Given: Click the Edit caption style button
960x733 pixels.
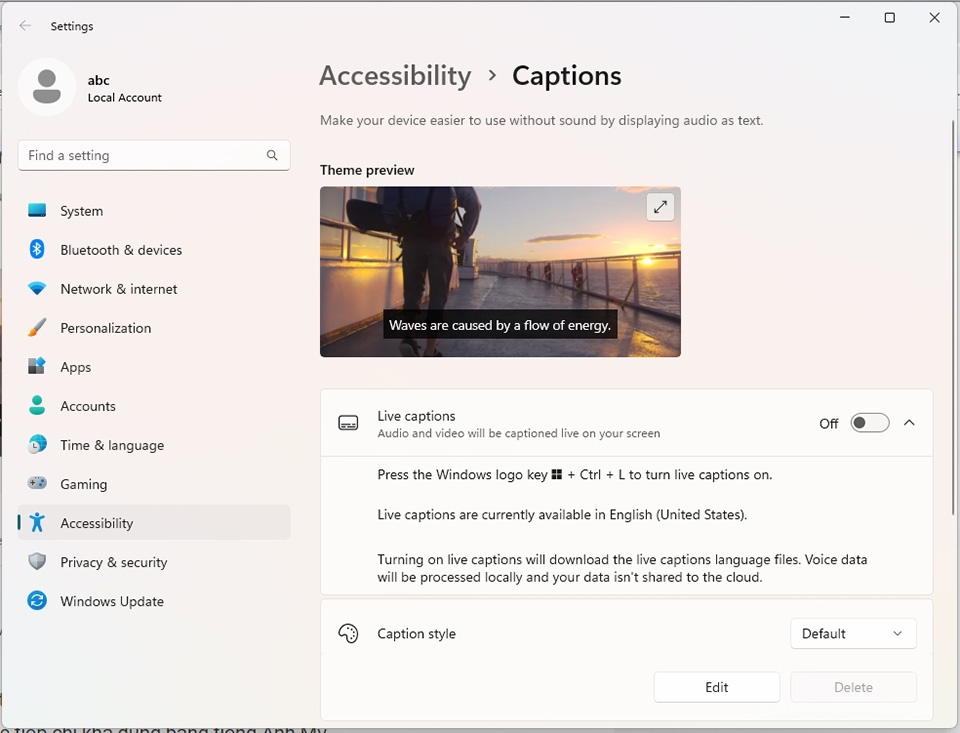Looking at the screenshot, I should (x=716, y=687).
